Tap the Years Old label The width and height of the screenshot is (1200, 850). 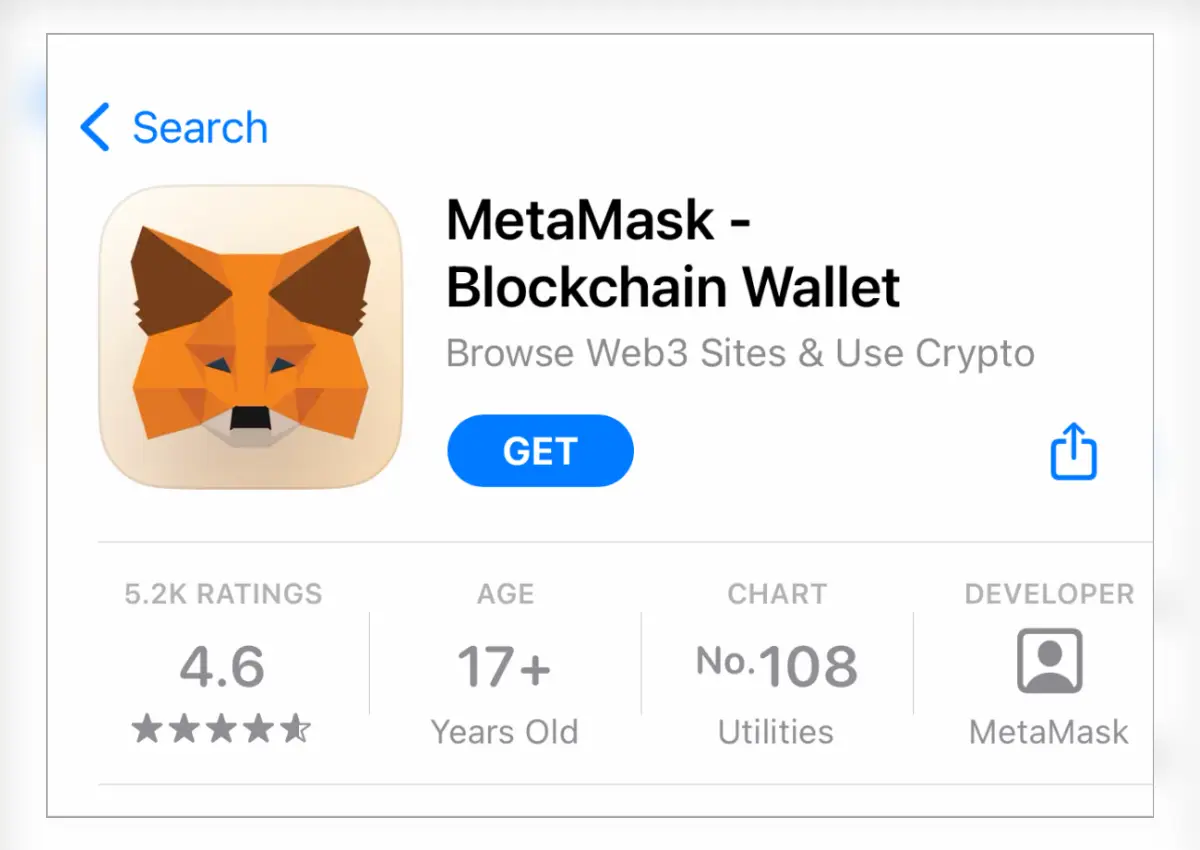pos(504,731)
